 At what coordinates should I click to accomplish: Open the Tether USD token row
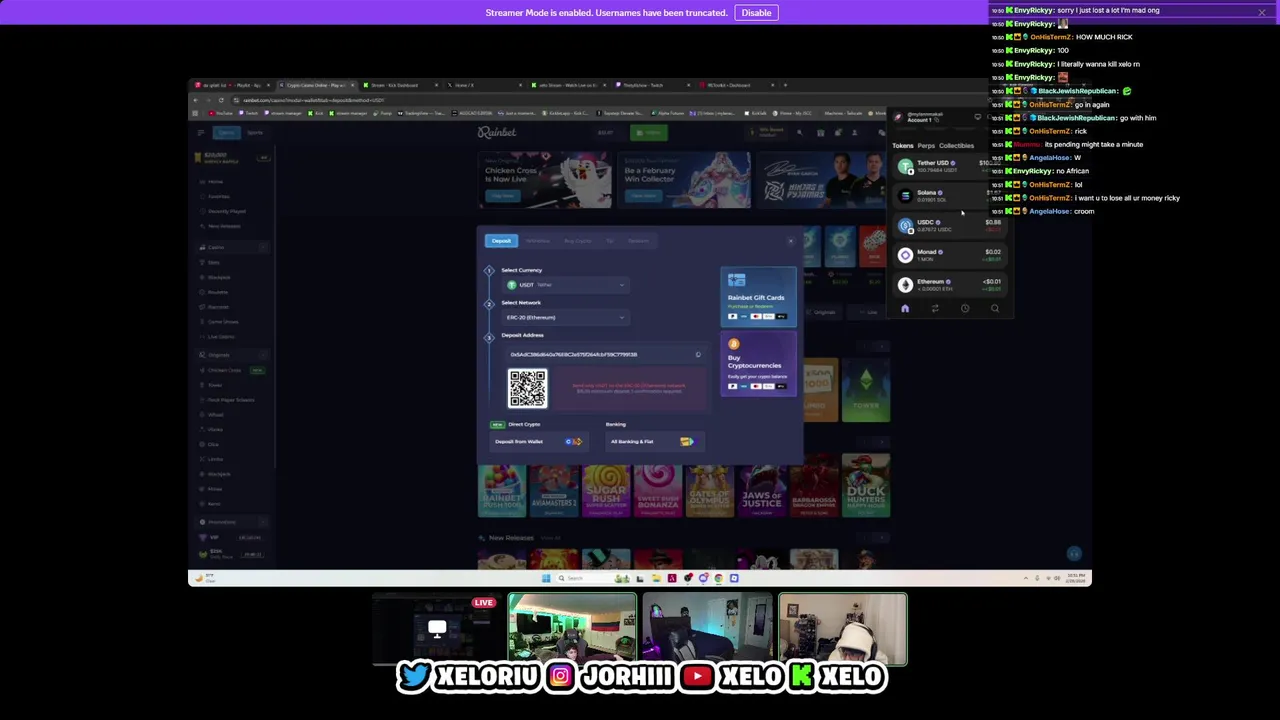[950, 166]
